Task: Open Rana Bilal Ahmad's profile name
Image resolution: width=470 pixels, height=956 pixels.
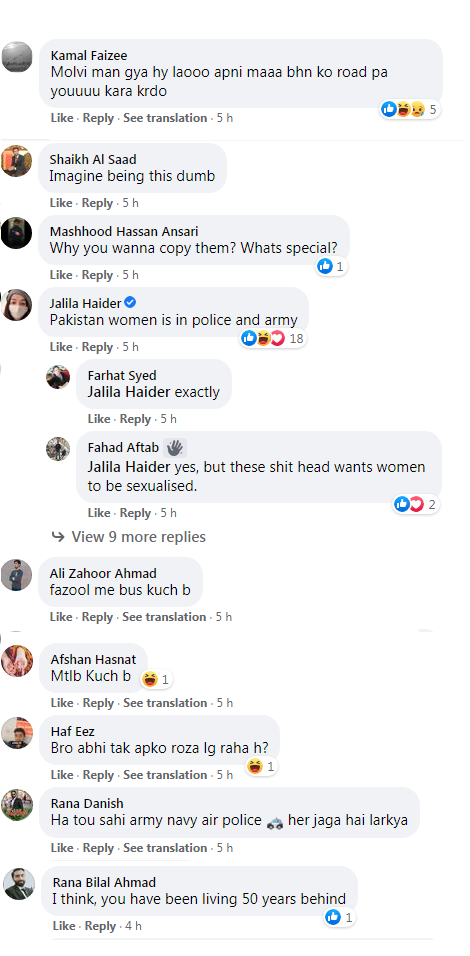Action: pos(104,882)
